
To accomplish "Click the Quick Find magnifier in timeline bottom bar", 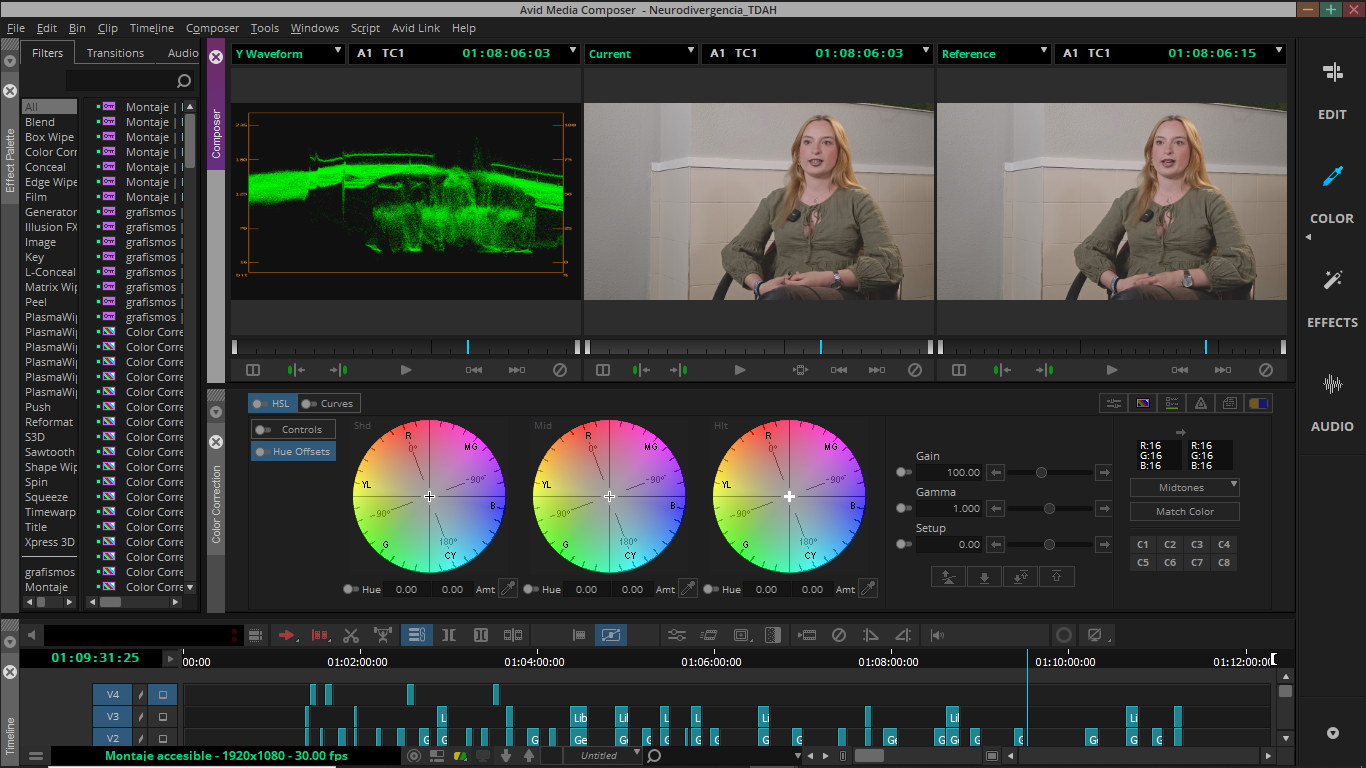I will click(654, 756).
